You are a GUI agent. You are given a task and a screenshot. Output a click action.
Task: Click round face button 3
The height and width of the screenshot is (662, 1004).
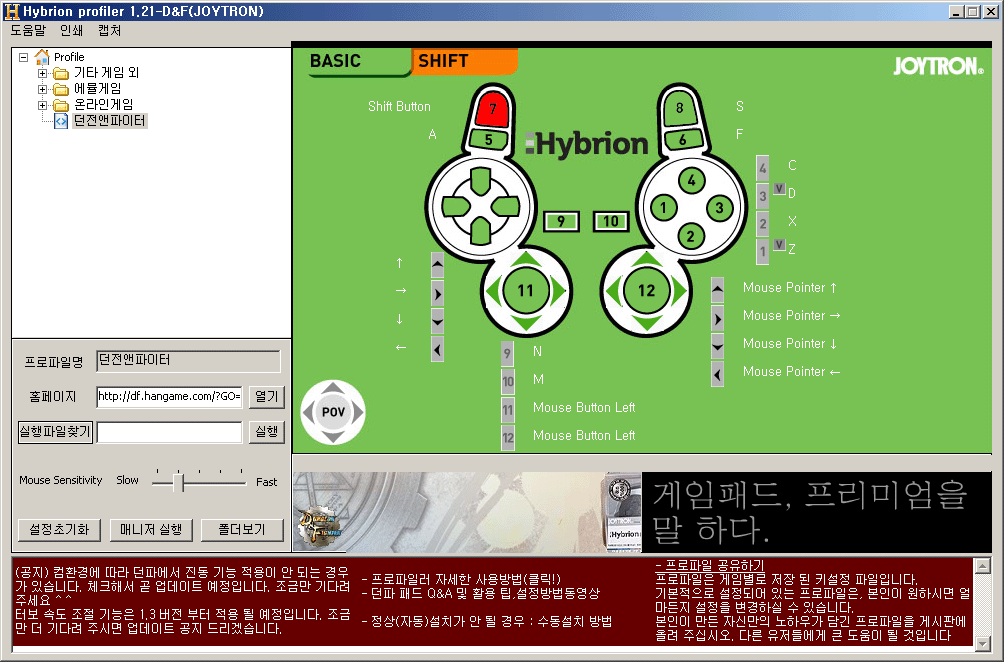(x=719, y=207)
